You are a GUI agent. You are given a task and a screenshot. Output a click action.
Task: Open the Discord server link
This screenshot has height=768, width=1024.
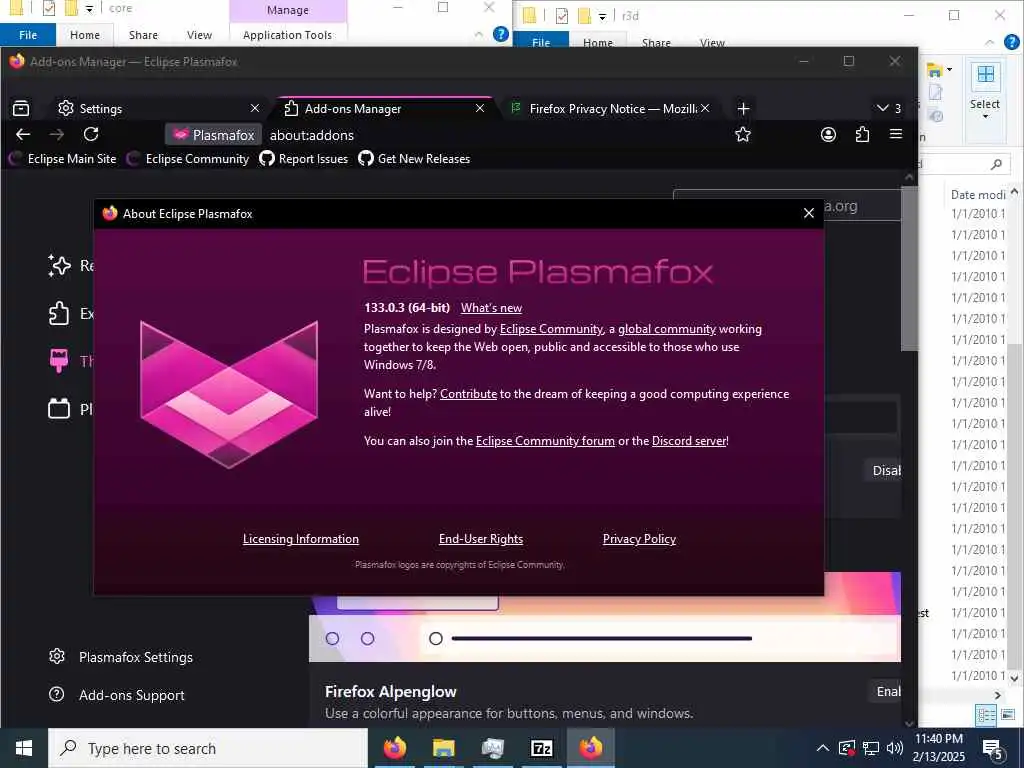[689, 441]
